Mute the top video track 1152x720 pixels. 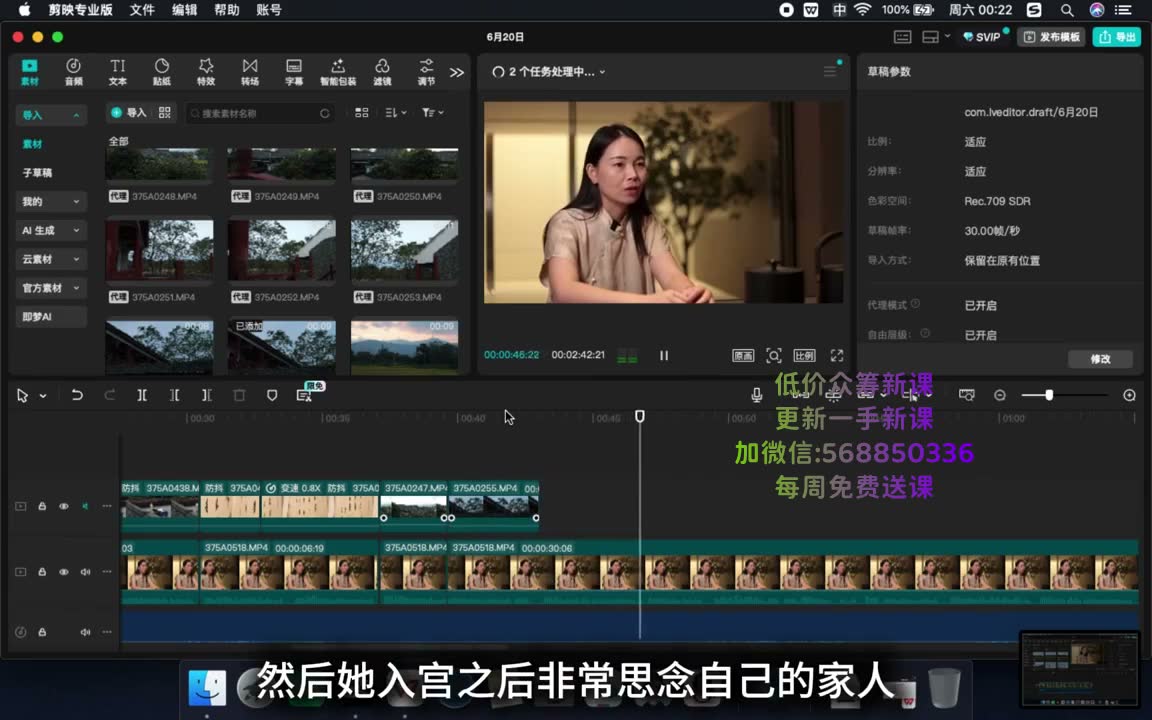pyautogui.click(x=85, y=506)
